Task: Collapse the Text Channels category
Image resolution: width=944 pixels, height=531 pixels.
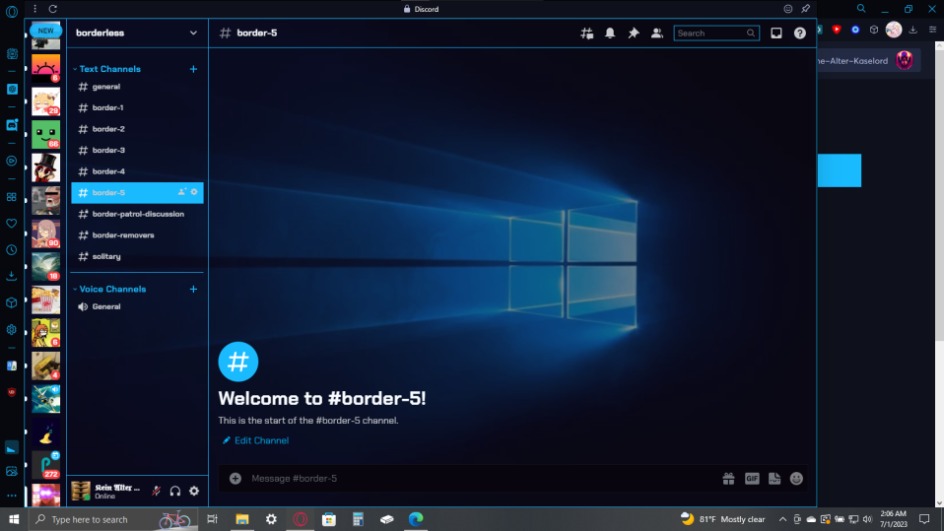Action: [x=109, y=69]
